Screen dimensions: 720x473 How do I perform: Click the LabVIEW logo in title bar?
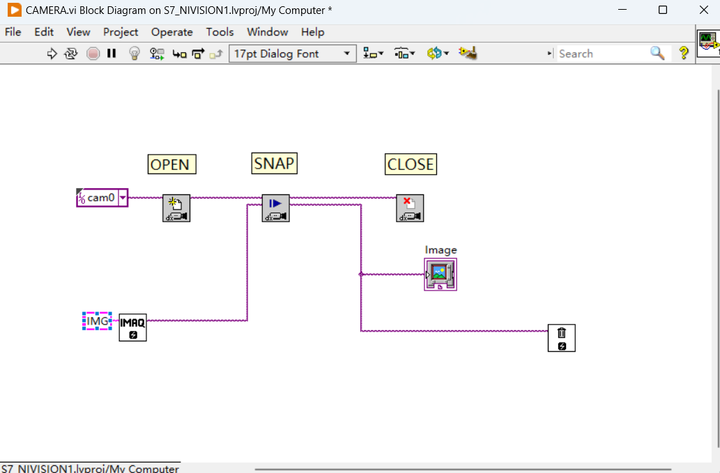click(14, 10)
